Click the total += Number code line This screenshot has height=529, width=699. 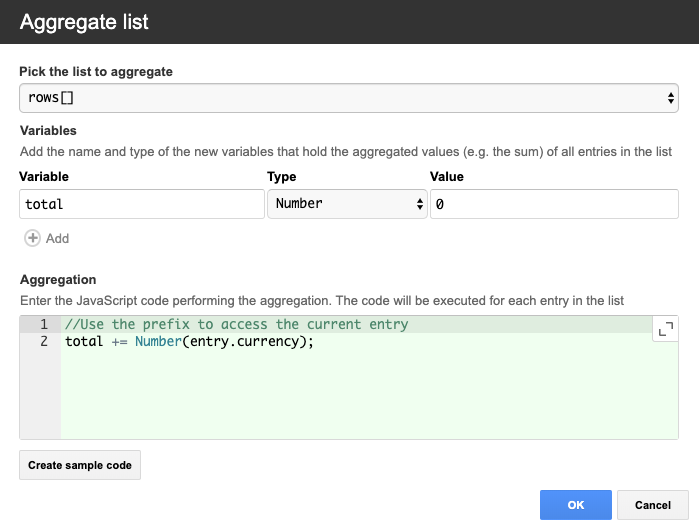(x=189, y=341)
